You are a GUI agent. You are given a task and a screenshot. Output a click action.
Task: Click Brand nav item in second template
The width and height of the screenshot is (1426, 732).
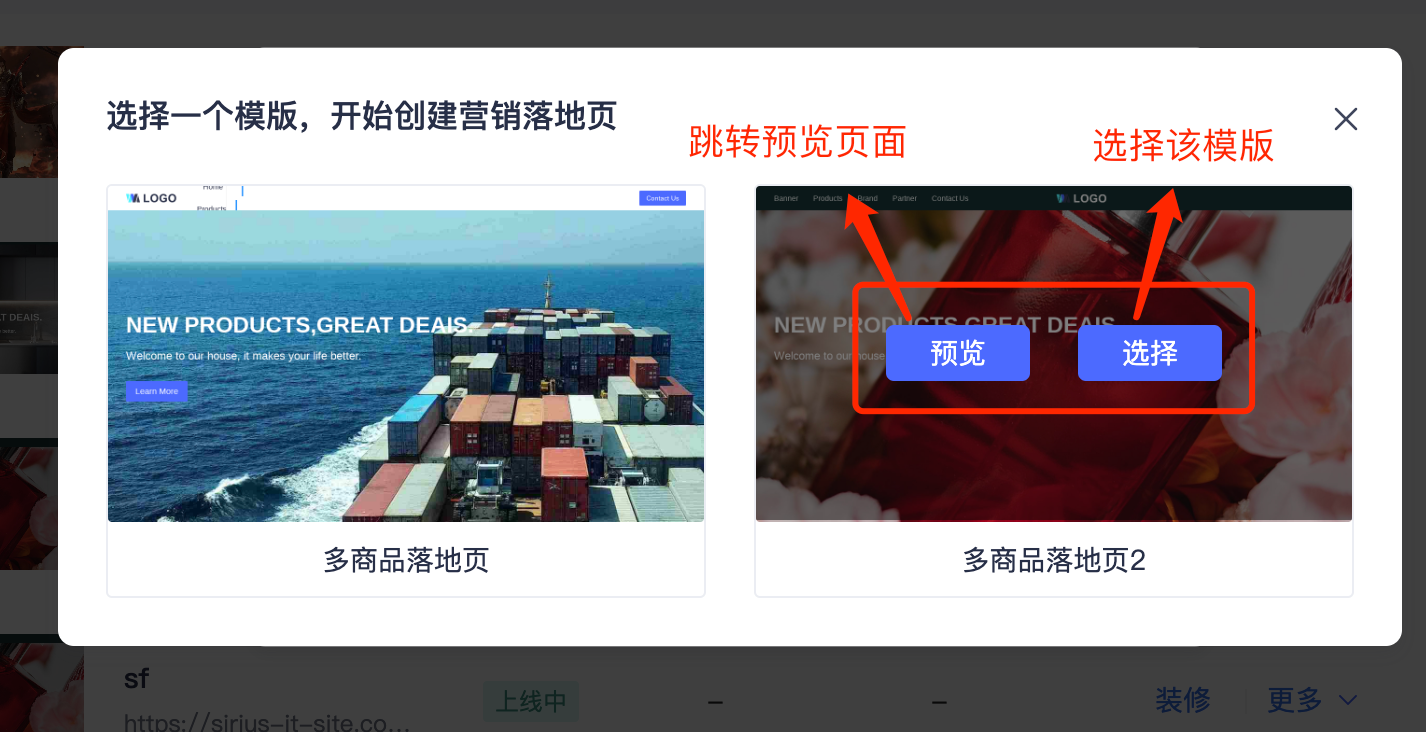coord(868,198)
